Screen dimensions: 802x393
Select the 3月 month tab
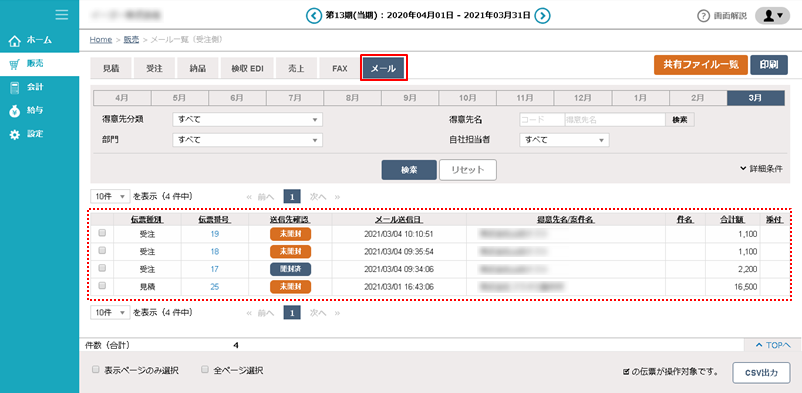point(755,98)
